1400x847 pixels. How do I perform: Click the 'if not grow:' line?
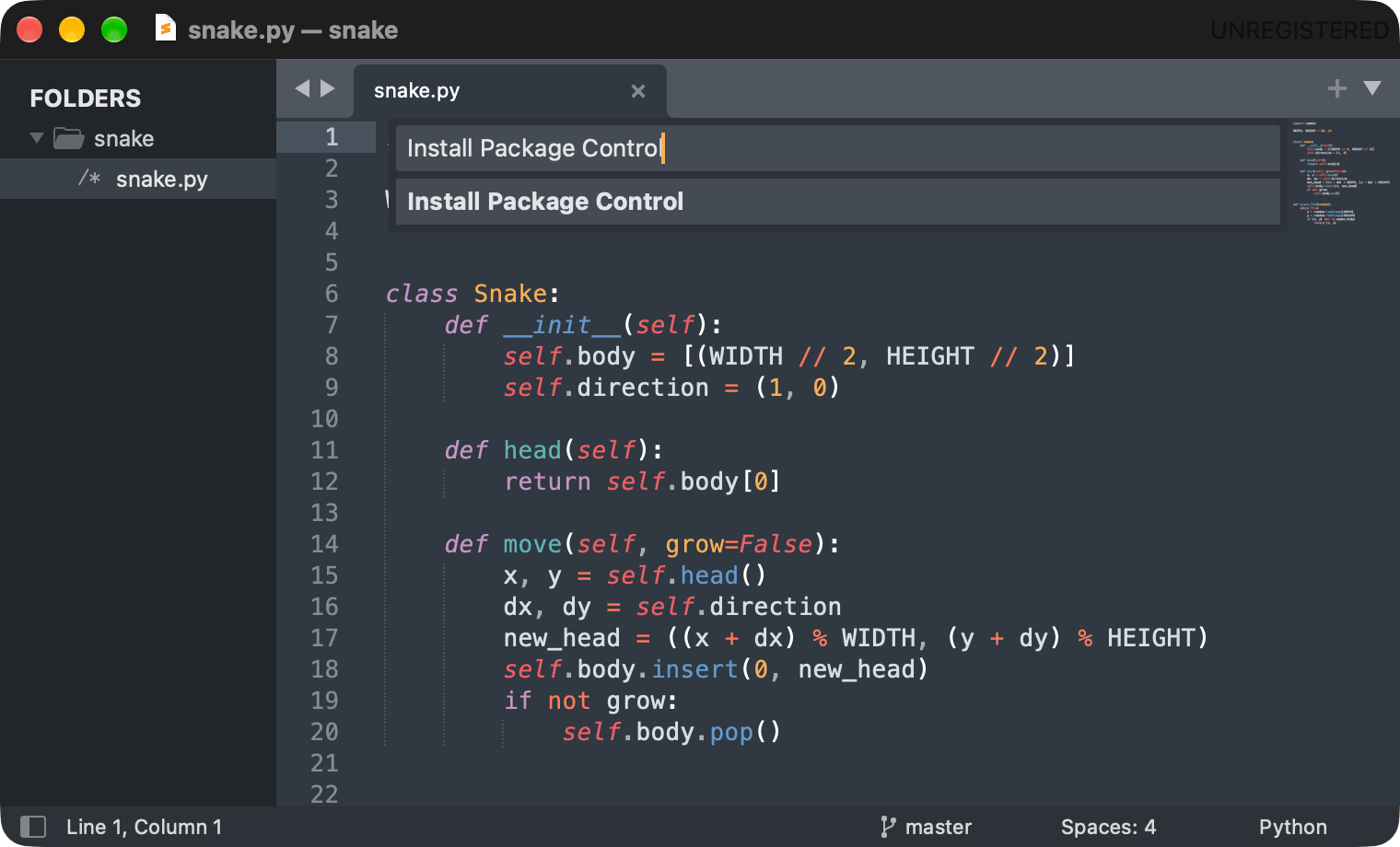pyautogui.click(x=590, y=701)
